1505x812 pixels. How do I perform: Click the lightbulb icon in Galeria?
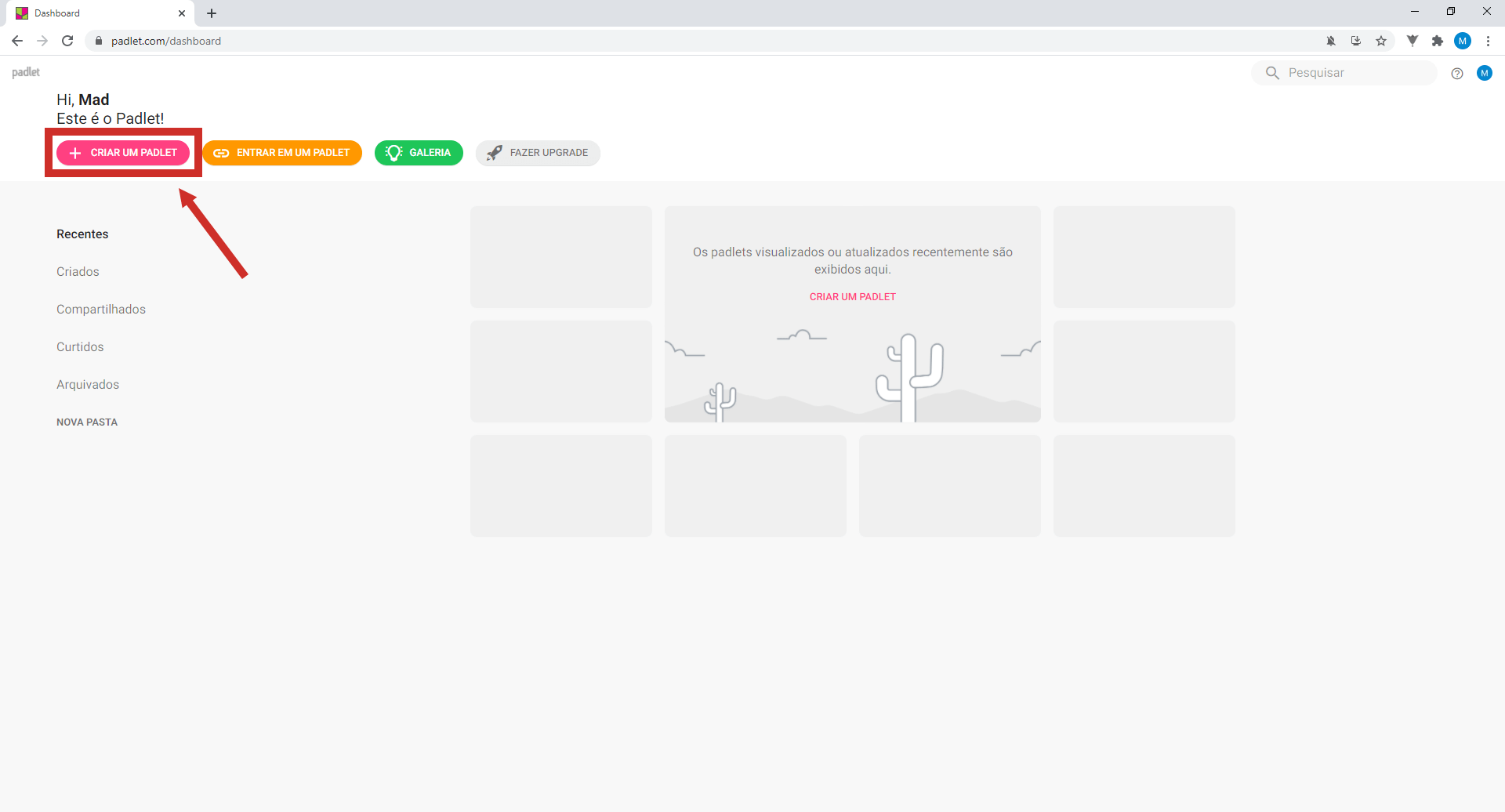[x=394, y=153]
